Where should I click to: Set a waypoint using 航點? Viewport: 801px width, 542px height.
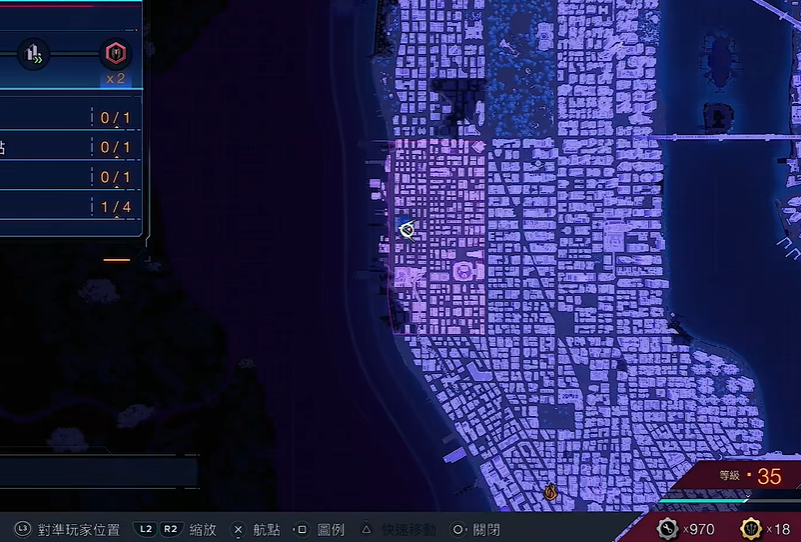click(267, 530)
